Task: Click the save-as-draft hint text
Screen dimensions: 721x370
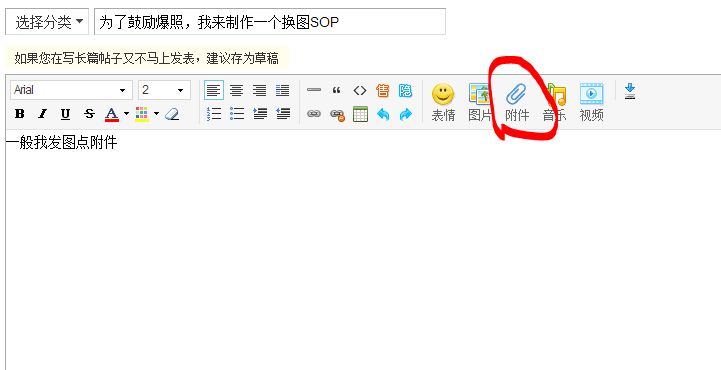Action: [x=146, y=59]
